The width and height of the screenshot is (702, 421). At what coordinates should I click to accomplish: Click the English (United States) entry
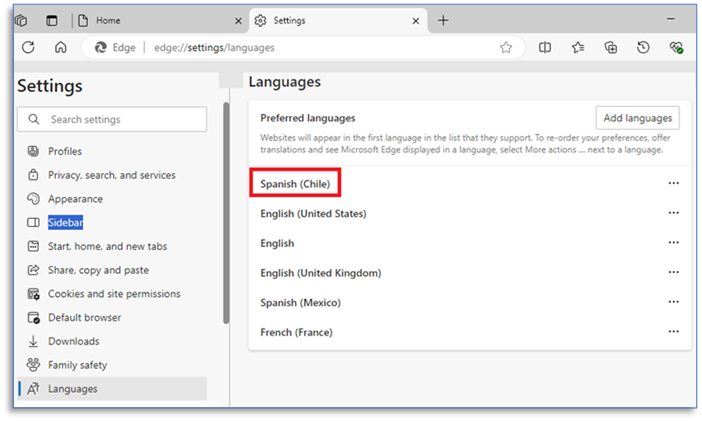313,214
